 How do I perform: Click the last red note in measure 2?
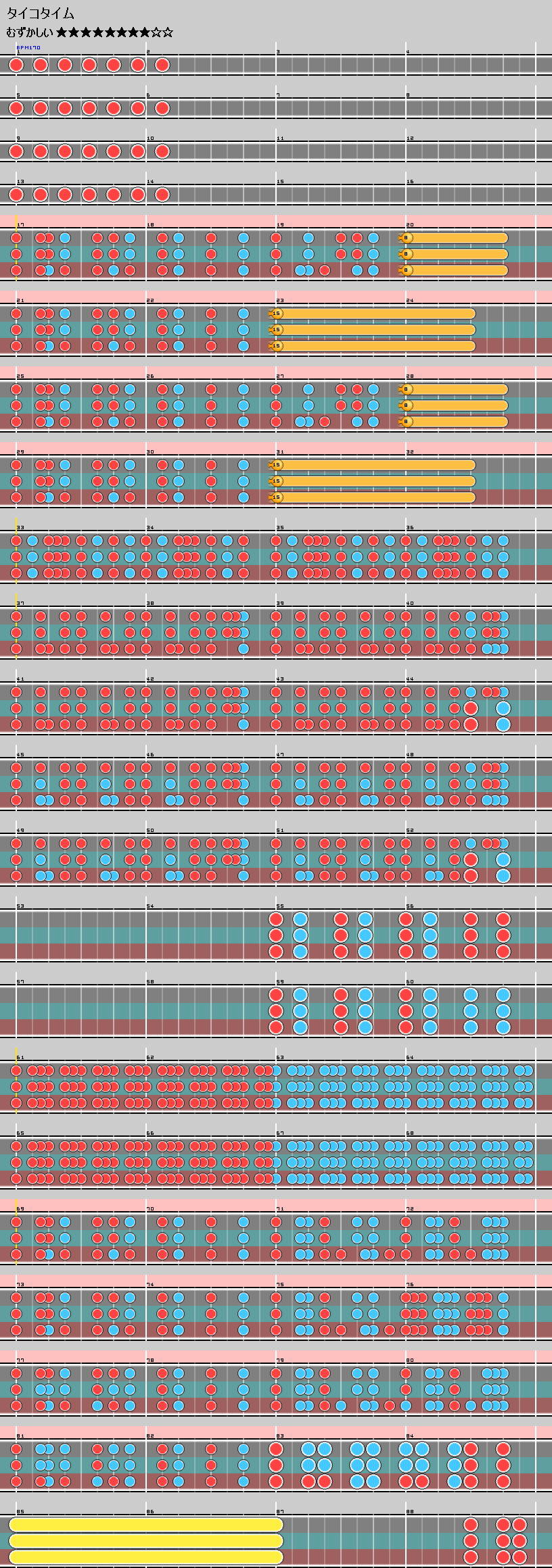[x=162, y=65]
